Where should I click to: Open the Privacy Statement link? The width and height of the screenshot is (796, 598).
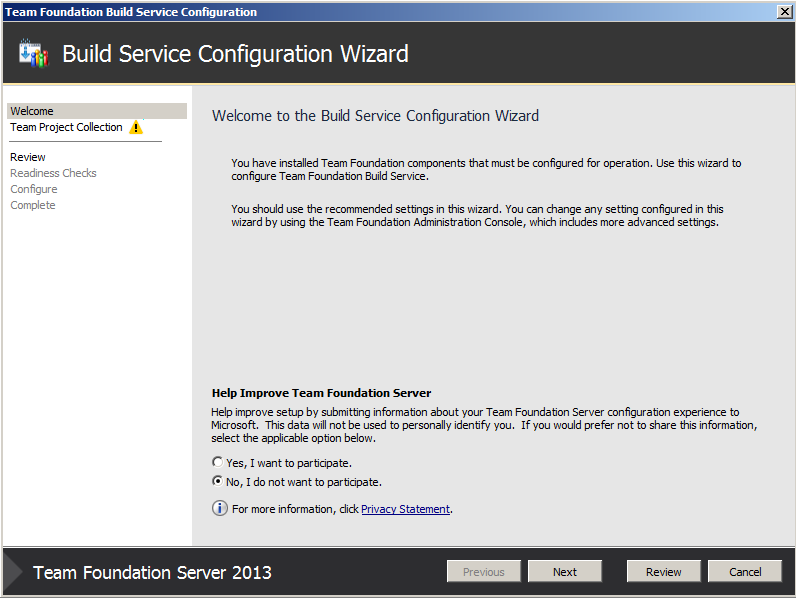(x=405, y=509)
